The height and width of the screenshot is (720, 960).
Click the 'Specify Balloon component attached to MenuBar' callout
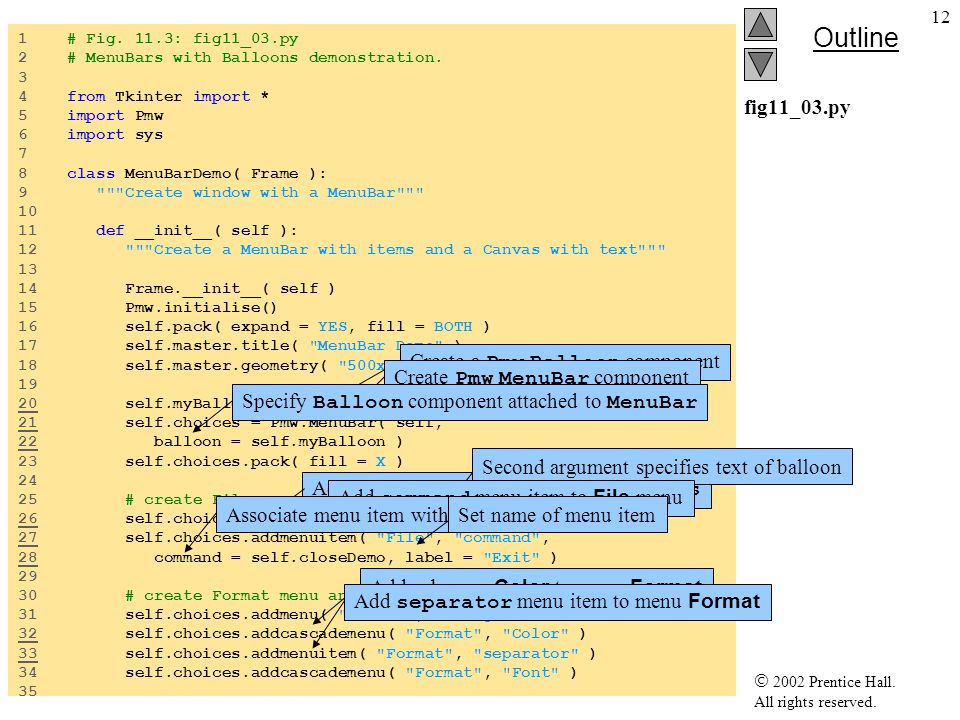click(x=470, y=402)
